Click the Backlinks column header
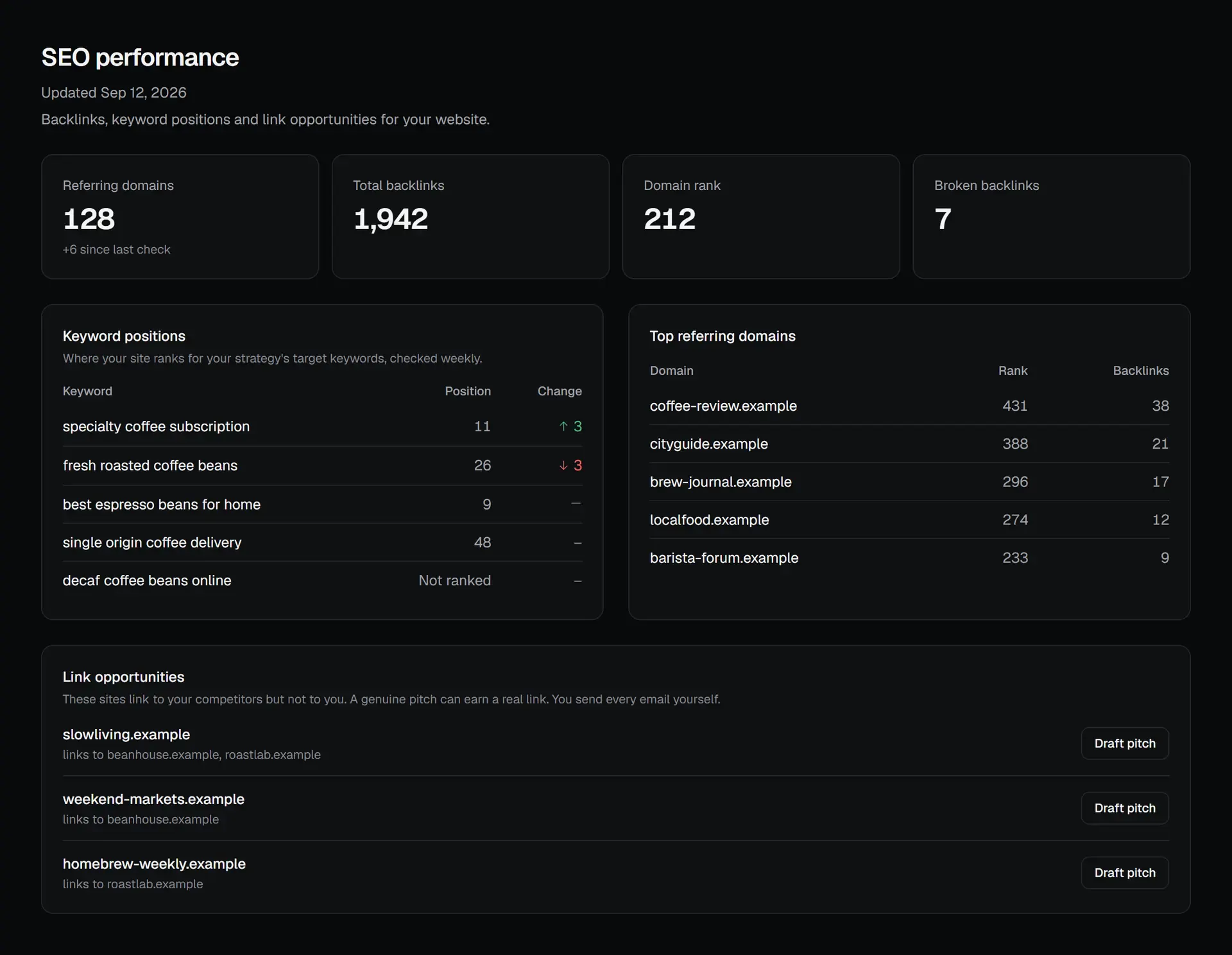Image resolution: width=1232 pixels, height=955 pixels. tap(1141, 370)
